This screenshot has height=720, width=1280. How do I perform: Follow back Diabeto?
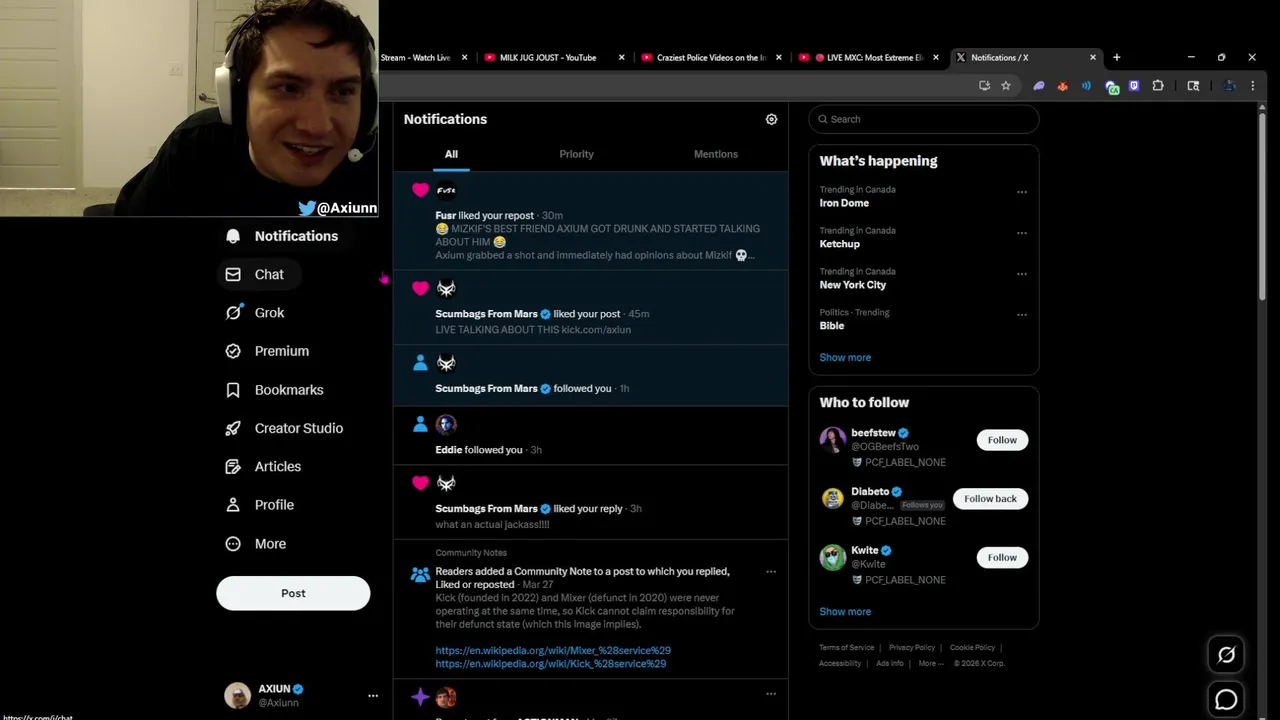[990, 499]
